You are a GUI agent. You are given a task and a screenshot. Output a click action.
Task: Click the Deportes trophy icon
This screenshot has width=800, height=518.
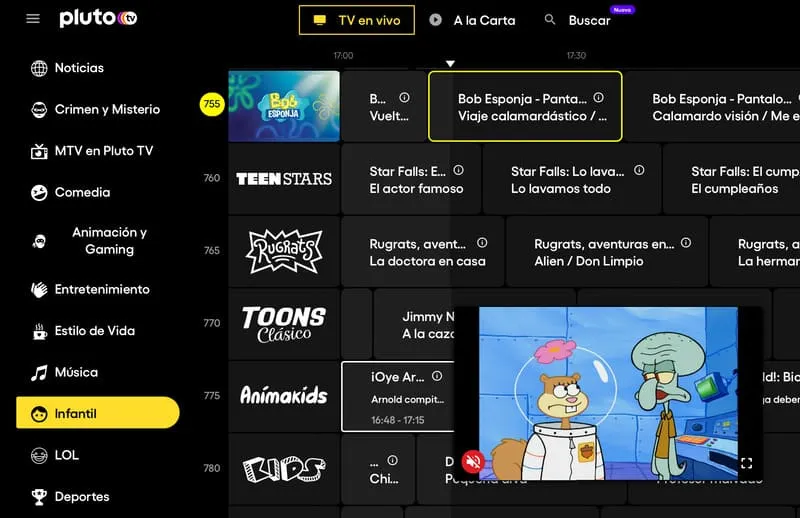pyautogui.click(x=39, y=497)
